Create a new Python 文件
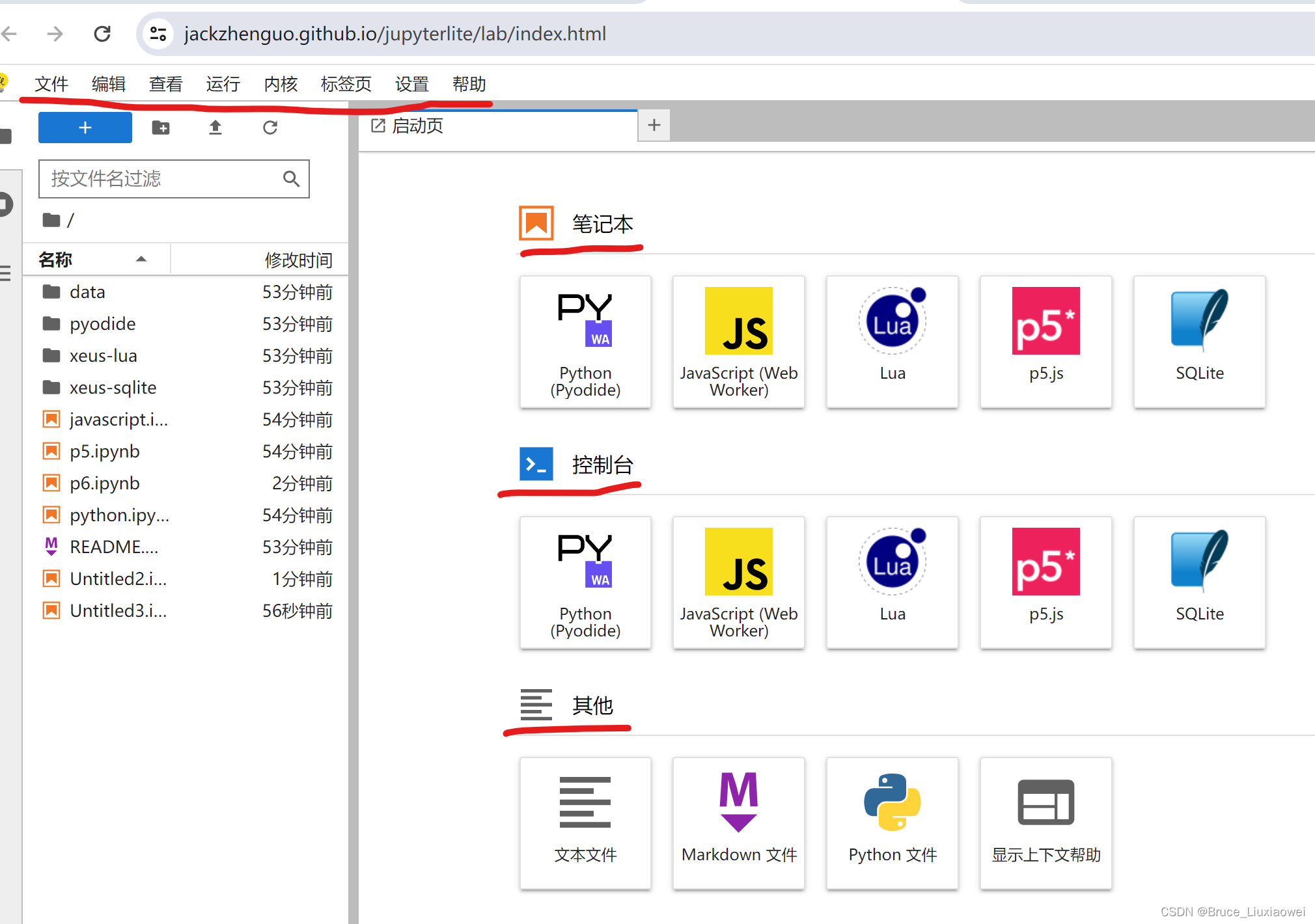This screenshot has height=924, width=1315. click(893, 824)
